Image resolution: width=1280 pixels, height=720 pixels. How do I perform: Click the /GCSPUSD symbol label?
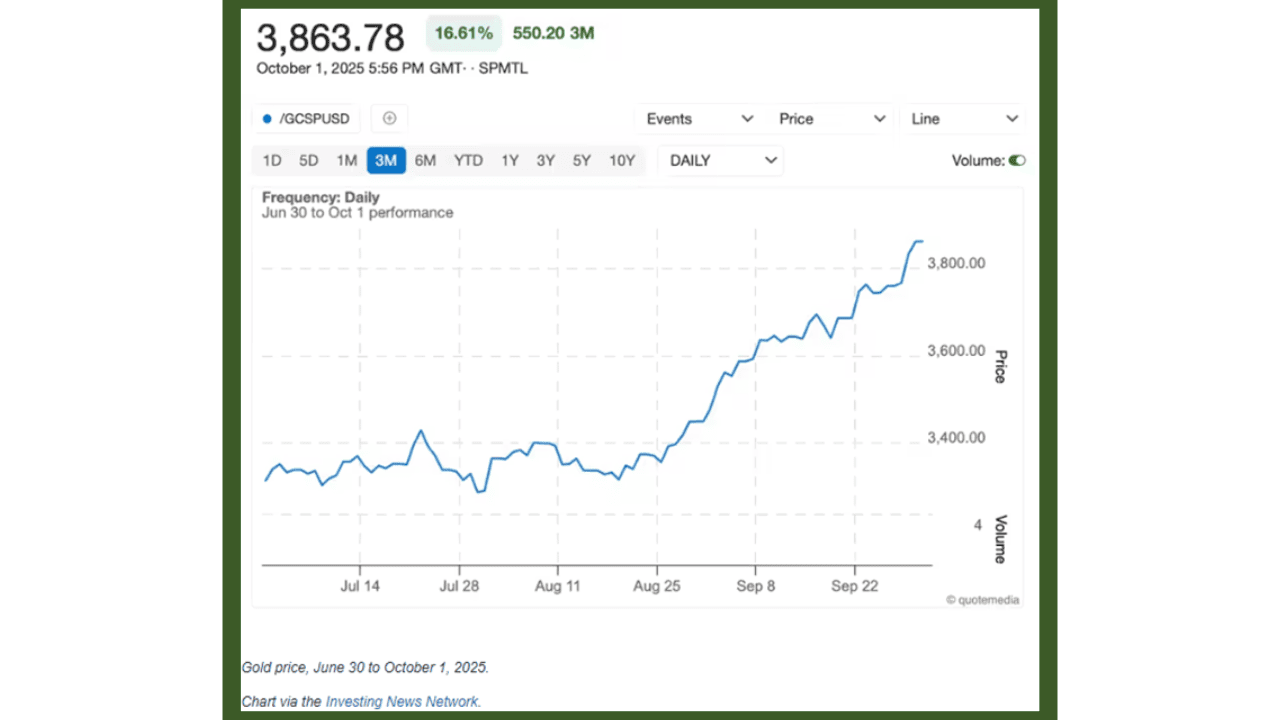tap(315, 118)
